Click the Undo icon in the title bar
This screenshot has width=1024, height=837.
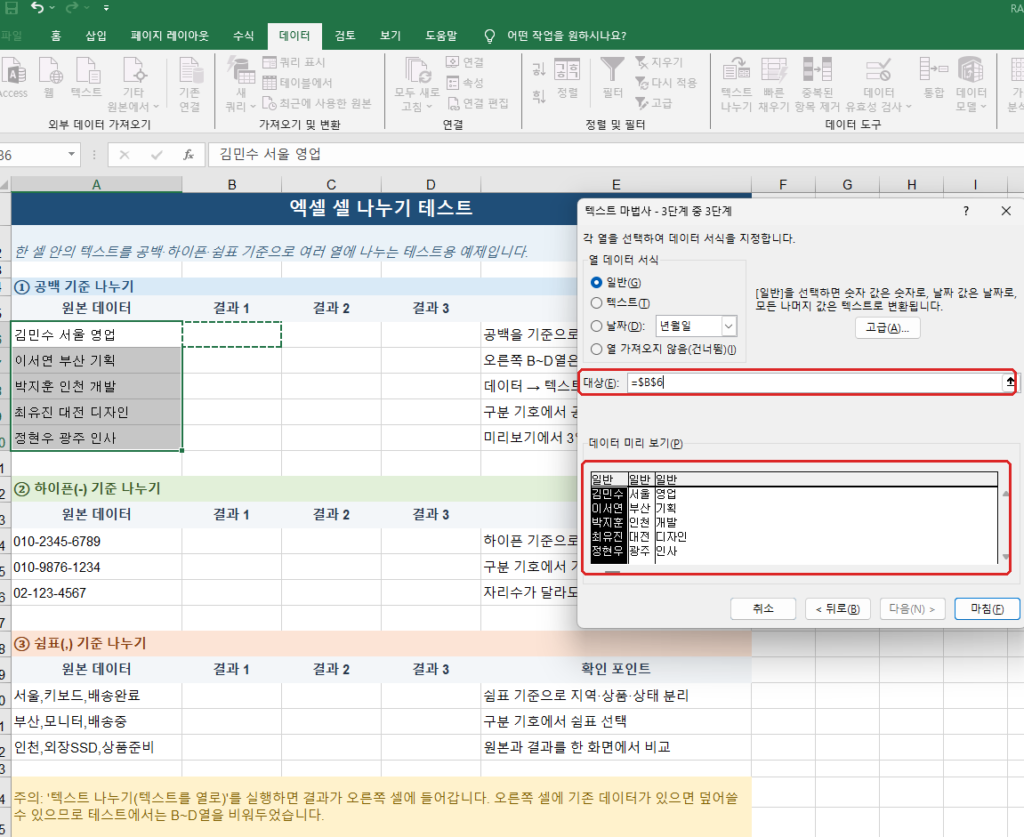pyautogui.click(x=37, y=8)
